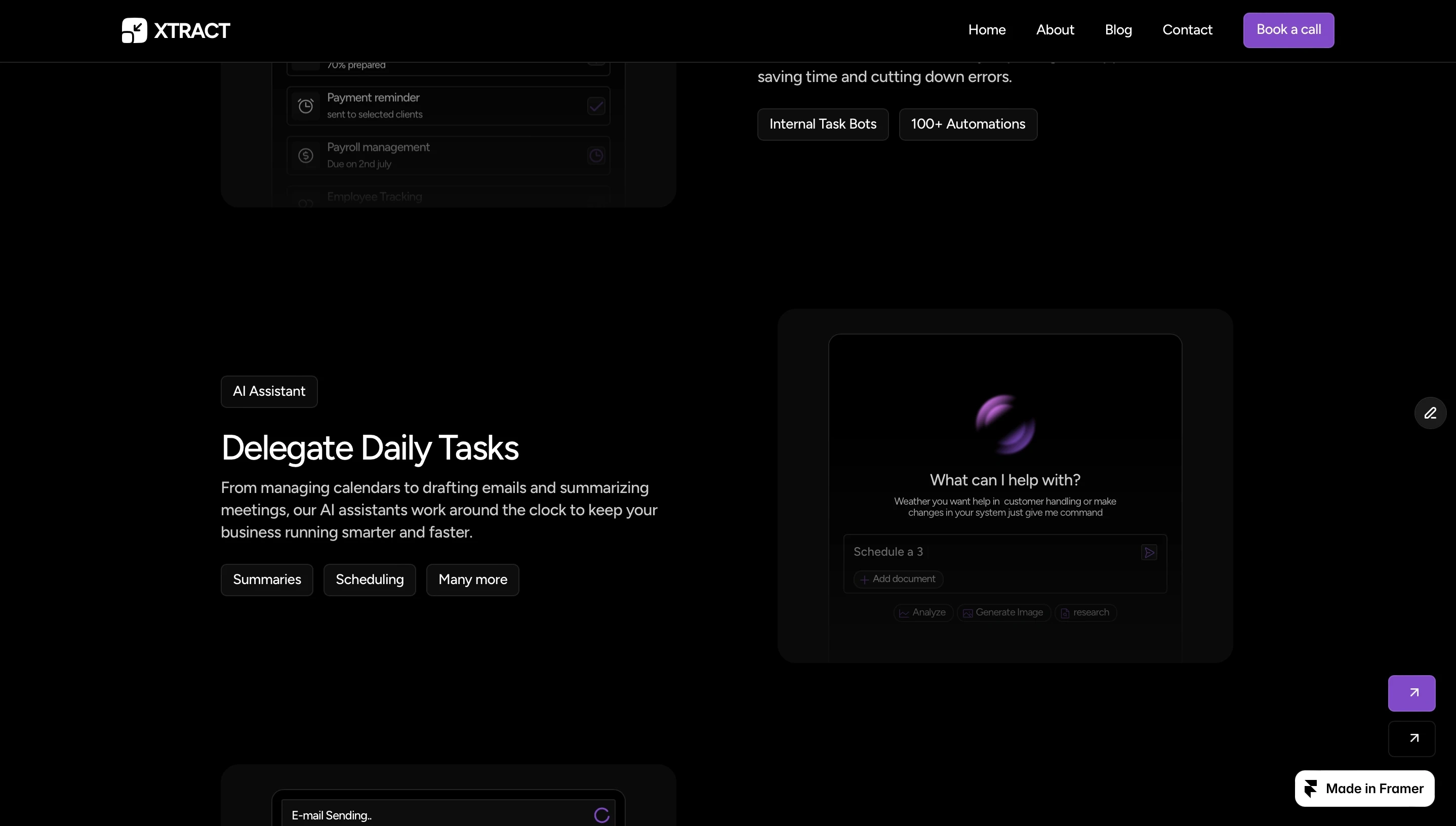Click the E-mail Sending loading spinner
The height and width of the screenshot is (826, 1456).
click(601, 815)
